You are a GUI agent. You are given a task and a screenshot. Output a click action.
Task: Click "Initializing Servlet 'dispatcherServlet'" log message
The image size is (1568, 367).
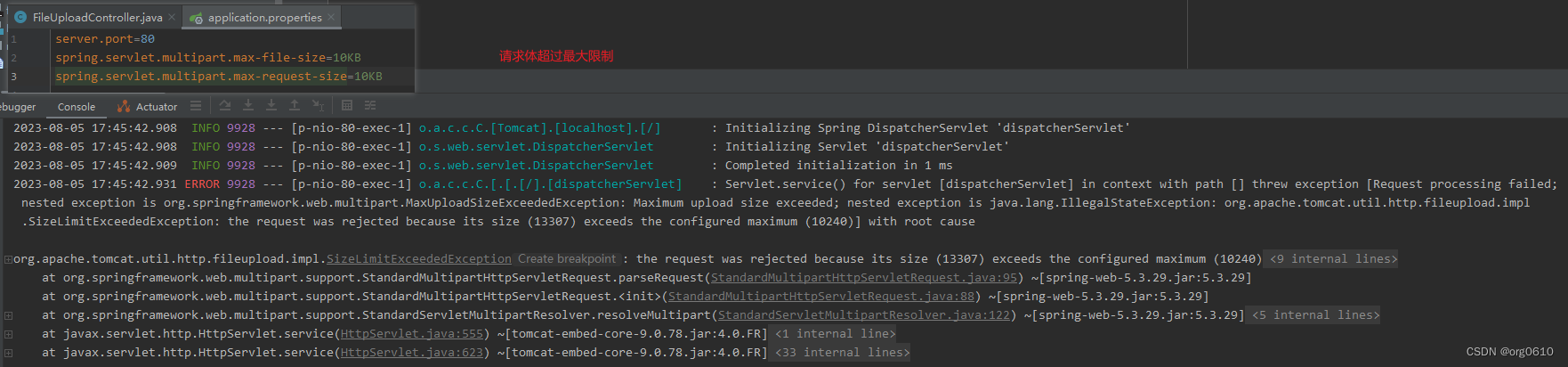pyautogui.click(x=867, y=147)
